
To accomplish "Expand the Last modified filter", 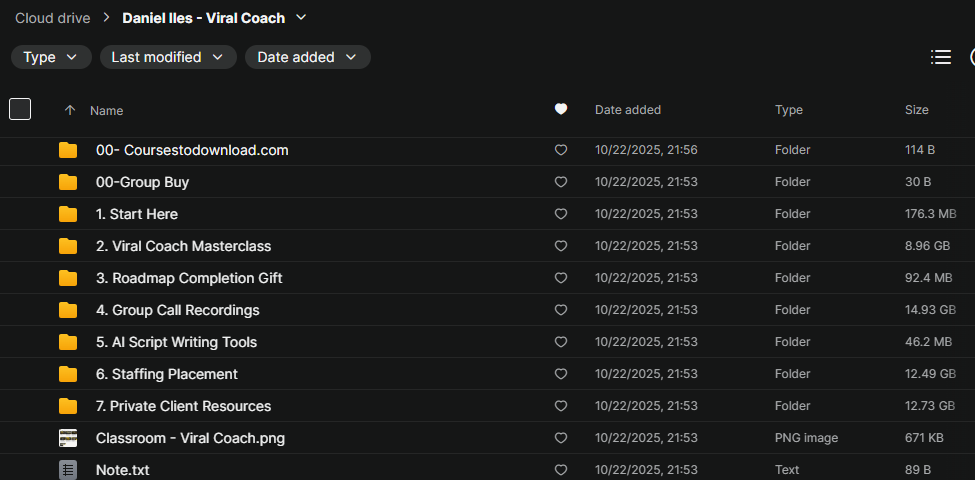I will click(168, 58).
